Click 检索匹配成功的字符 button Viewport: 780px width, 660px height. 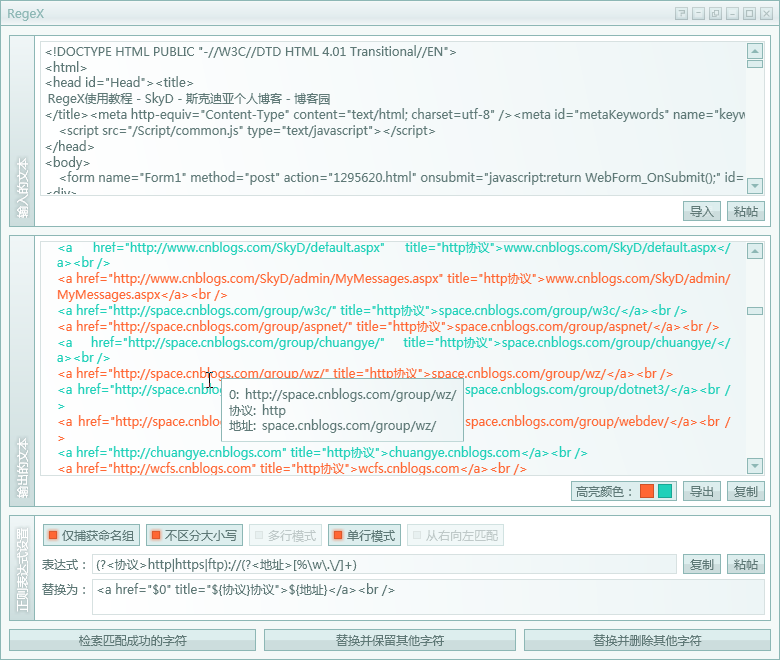(132, 640)
